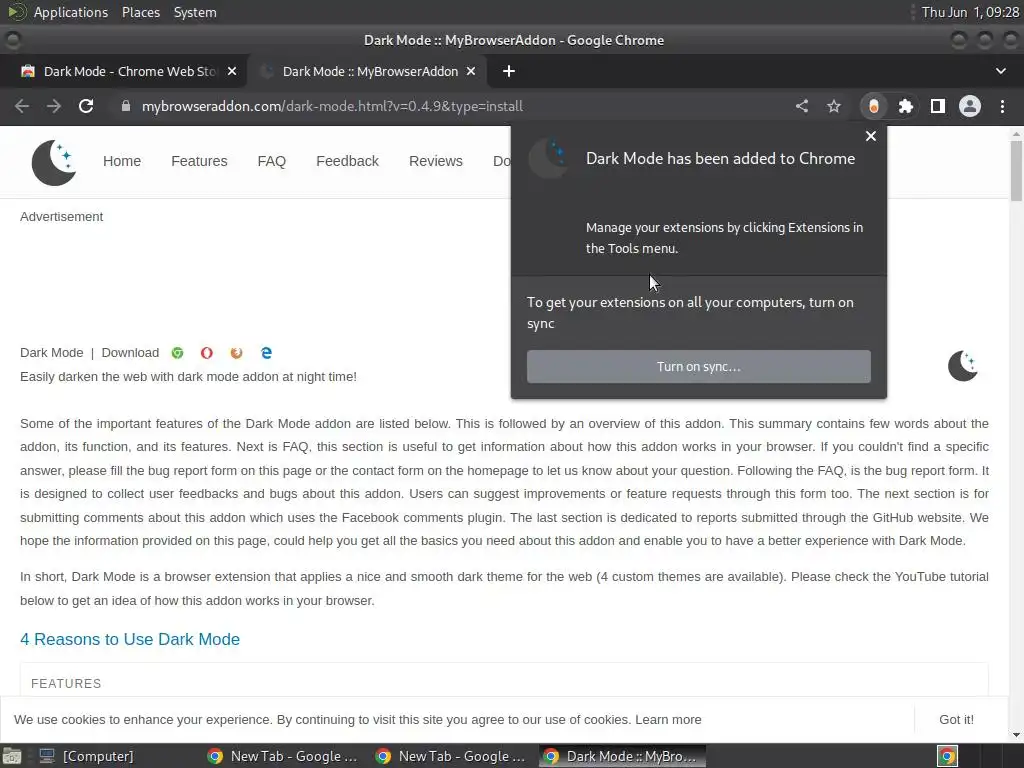The width and height of the screenshot is (1024, 768).
Task: Click the padlock site info icon
Action: [x=125, y=106]
